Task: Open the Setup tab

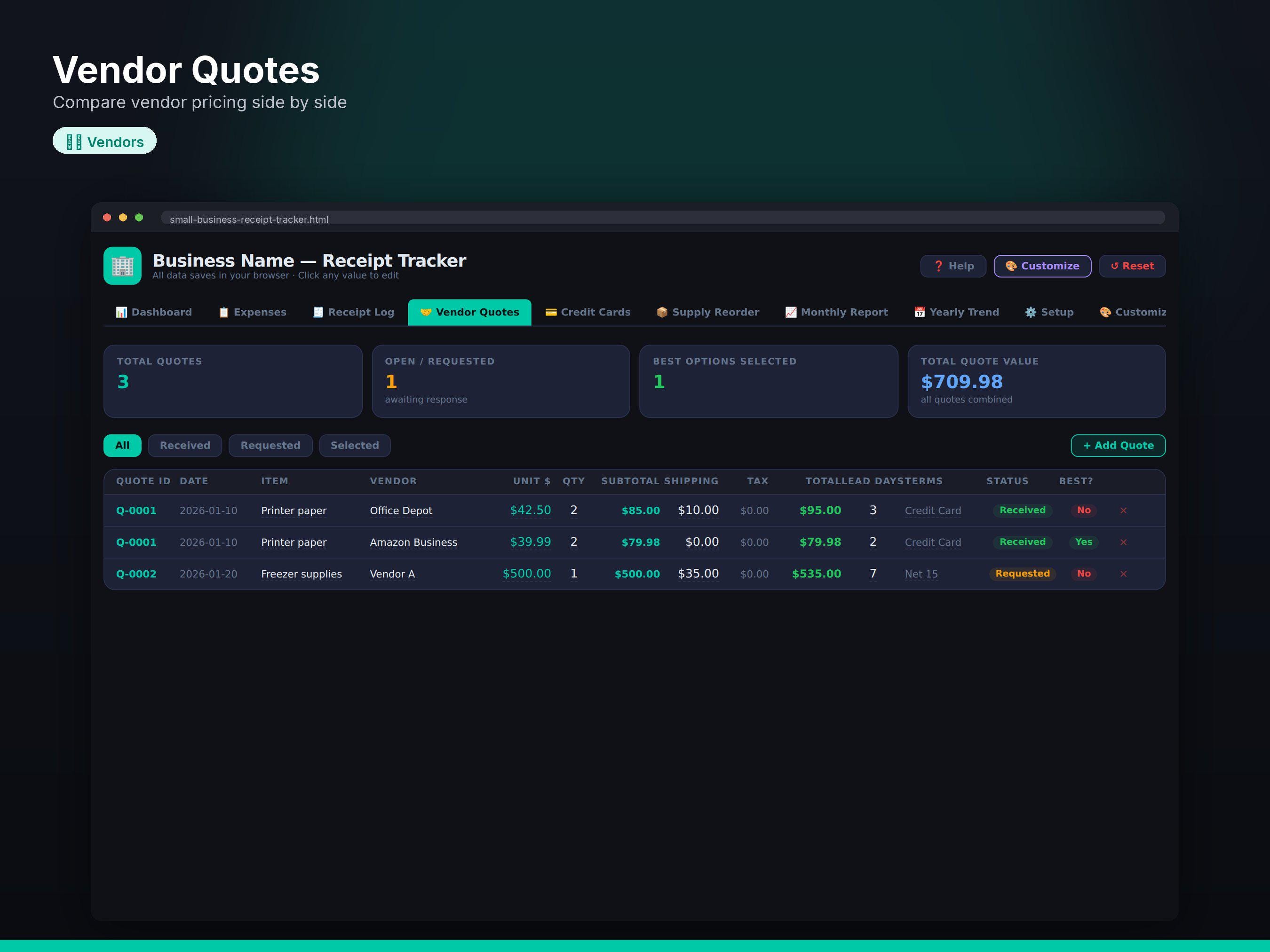Action: pyautogui.click(x=1049, y=312)
